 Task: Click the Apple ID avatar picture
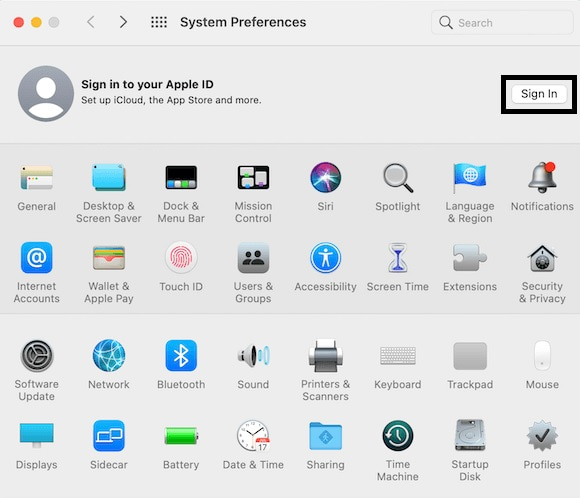46,94
